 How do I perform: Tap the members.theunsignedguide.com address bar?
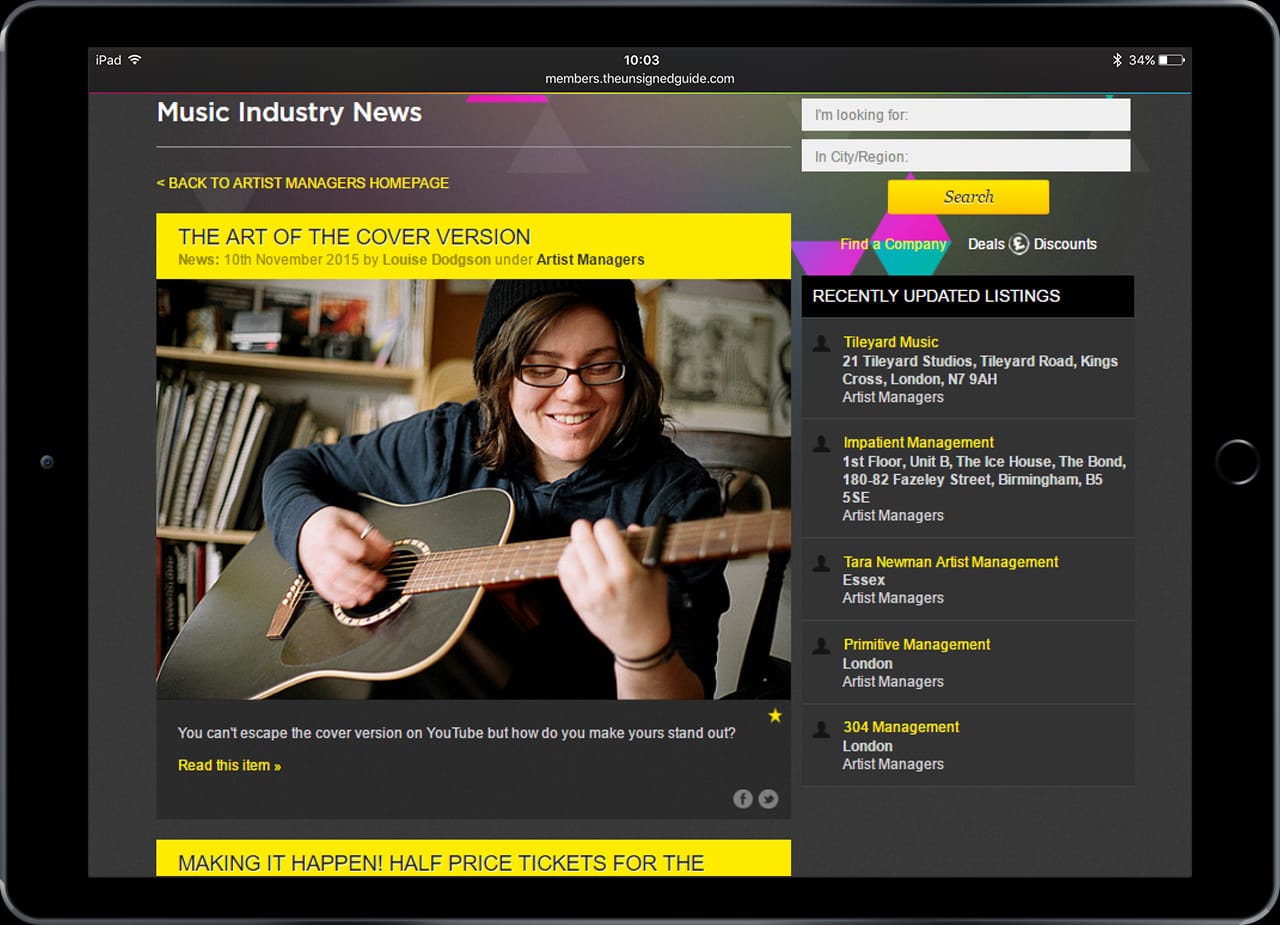[640, 79]
